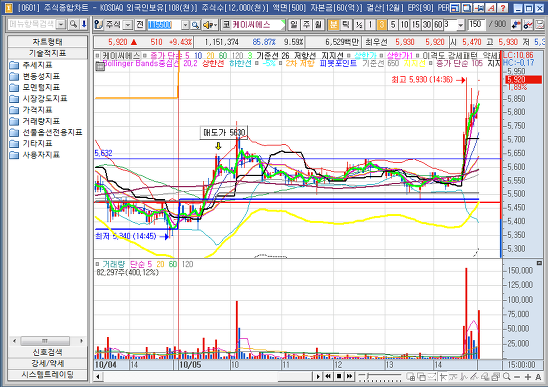Click the 피봇포인트 indicator label in legend
This screenshot has height=387, width=548.
(x=338, y=63)
